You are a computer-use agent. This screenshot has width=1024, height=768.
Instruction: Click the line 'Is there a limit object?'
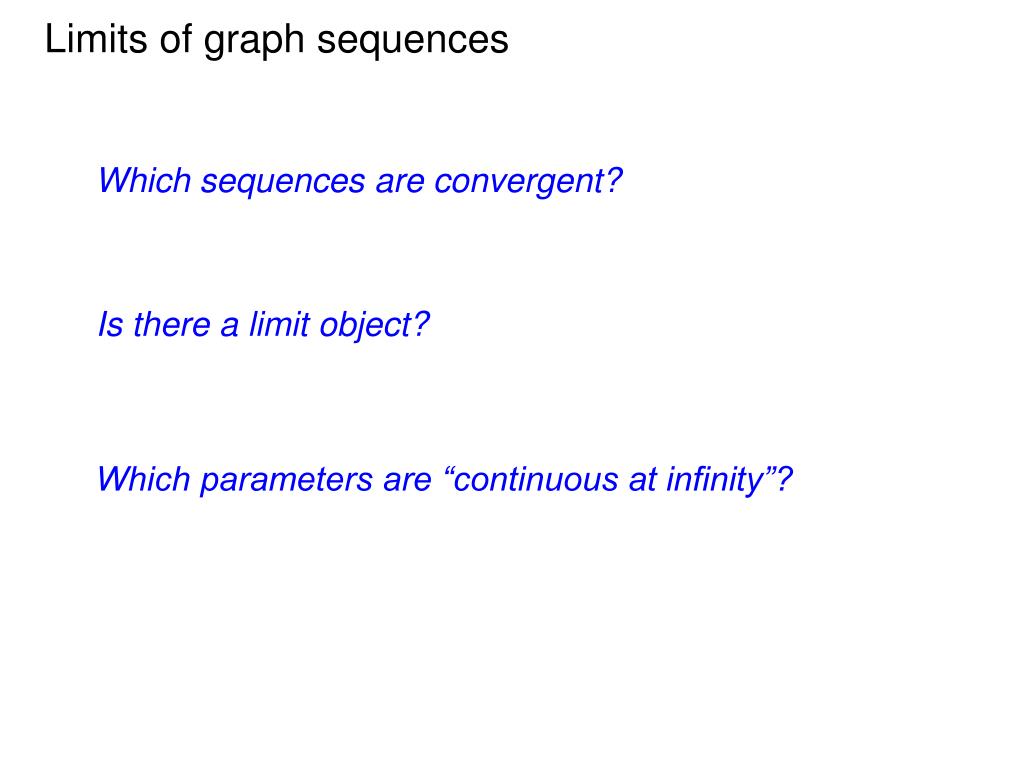pos(263,325)
